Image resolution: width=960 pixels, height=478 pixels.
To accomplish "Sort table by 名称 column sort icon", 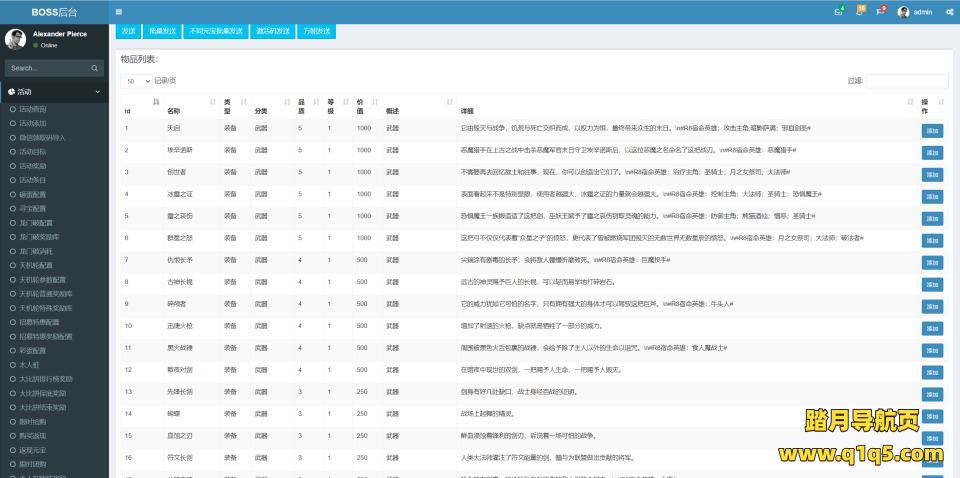I will tap(212, 102).
